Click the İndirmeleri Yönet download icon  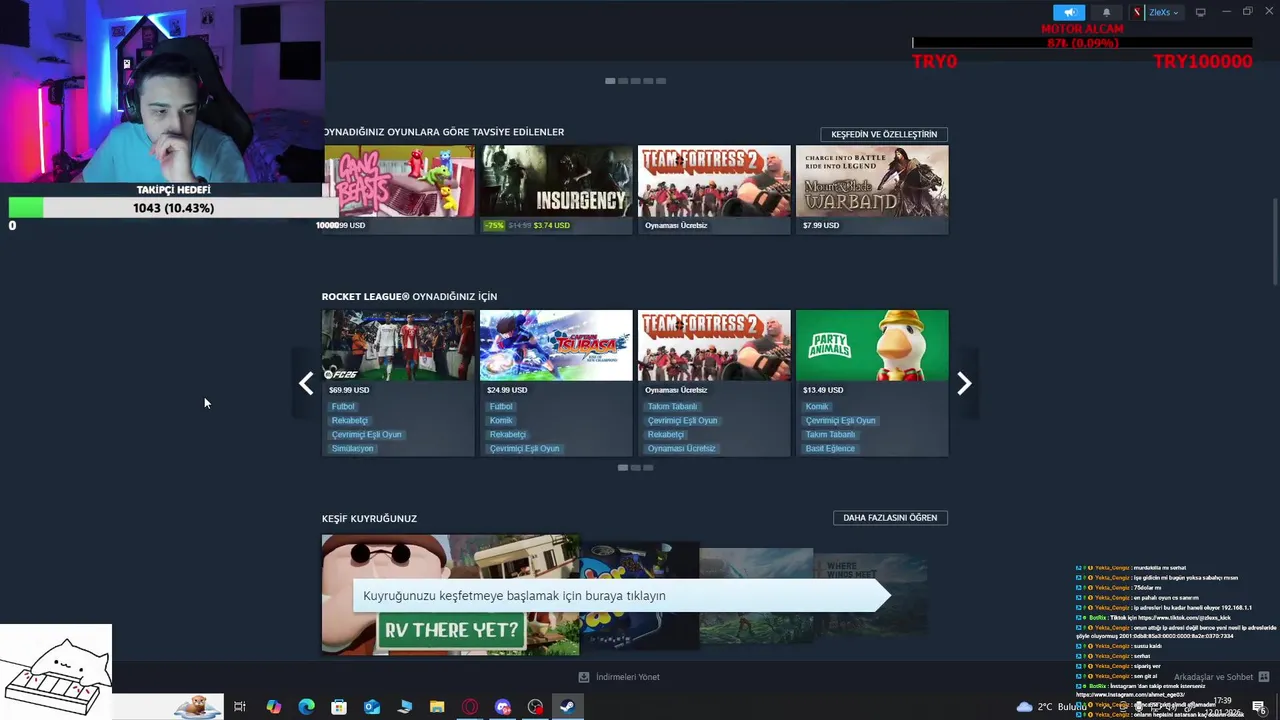584,677
